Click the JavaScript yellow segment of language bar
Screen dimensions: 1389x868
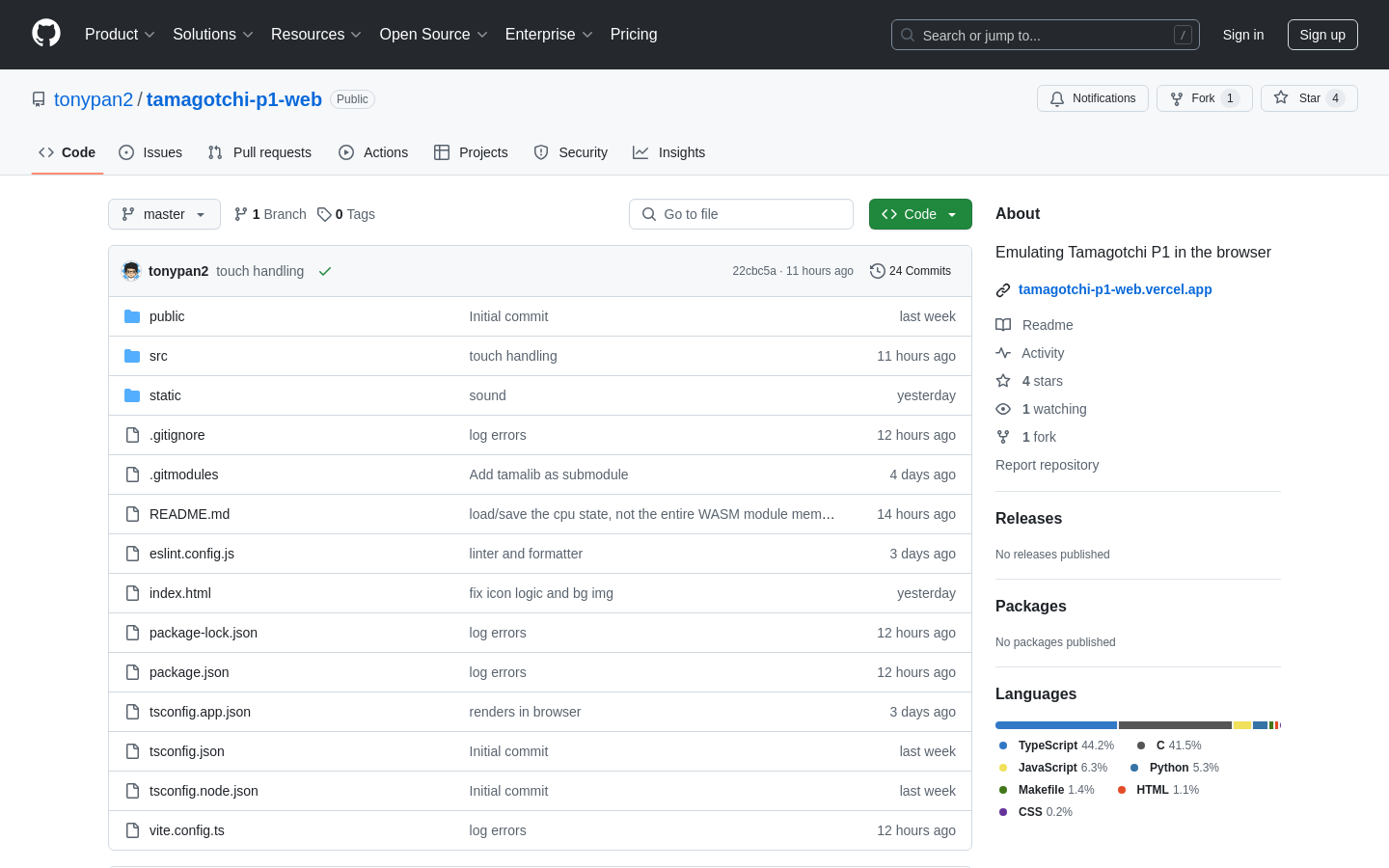(x=1242, y=725)
